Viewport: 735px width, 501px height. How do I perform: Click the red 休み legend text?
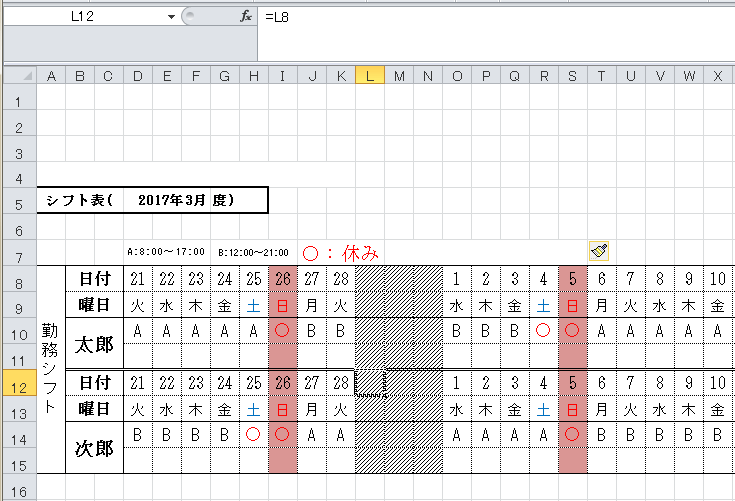click(360, 254)
